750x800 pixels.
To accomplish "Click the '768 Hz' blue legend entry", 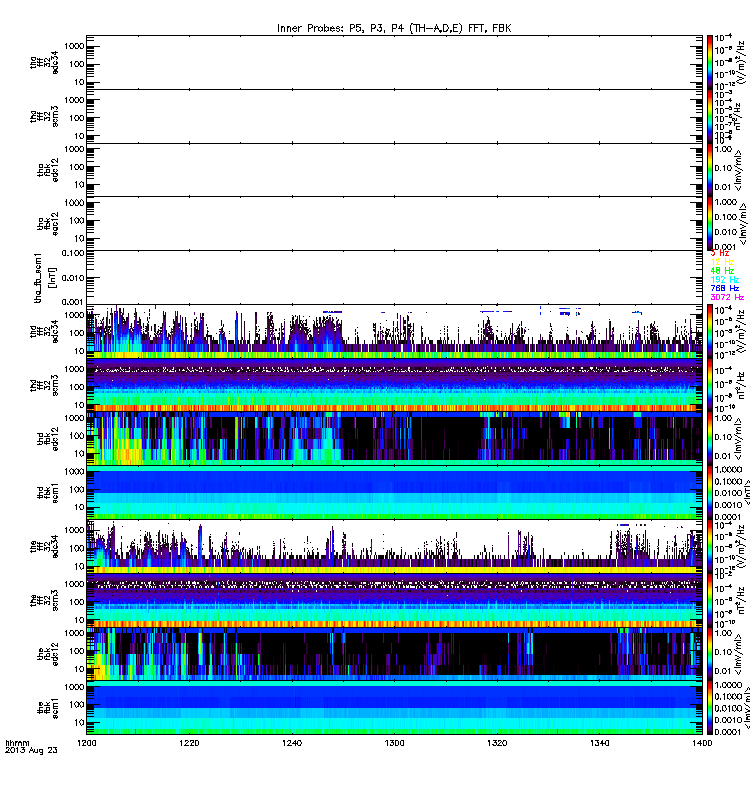I will point(724,288).
